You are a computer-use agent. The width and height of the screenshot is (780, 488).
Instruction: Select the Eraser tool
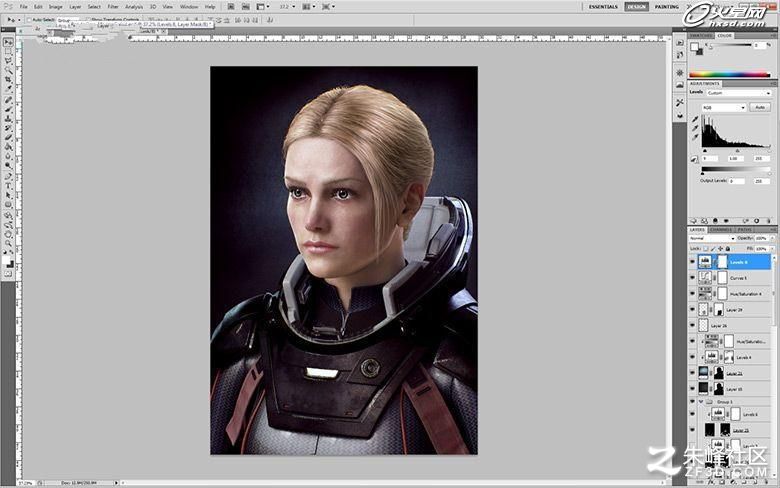pyautogui.click(x=8, y=138)
